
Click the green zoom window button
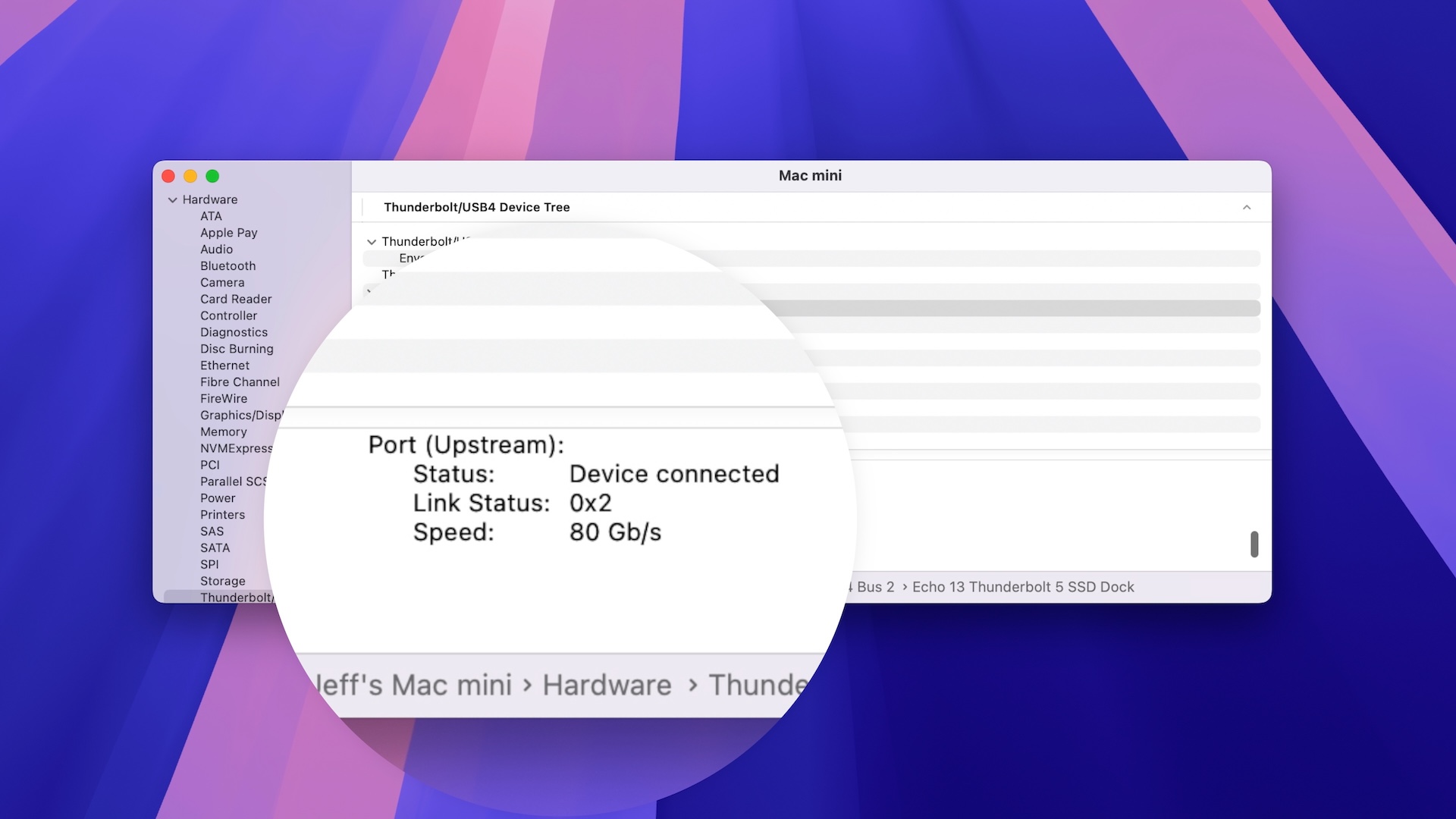(x=212, y=177)
